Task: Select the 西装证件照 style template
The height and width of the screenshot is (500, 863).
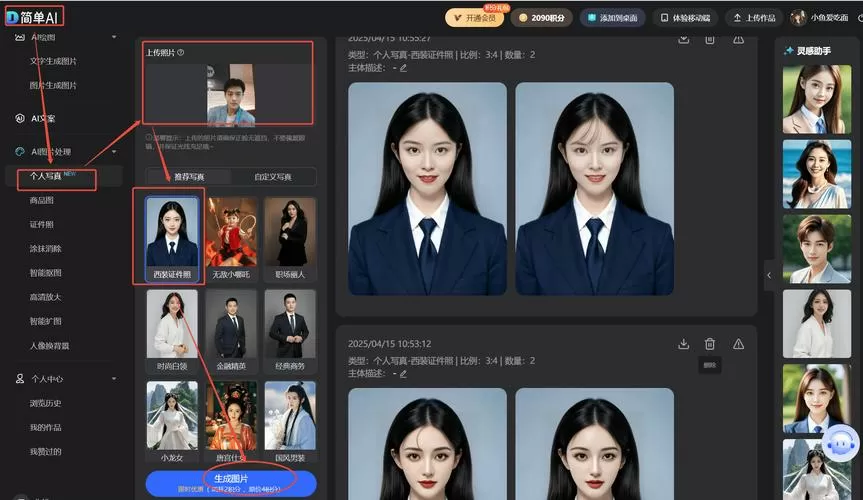Action: click(x=172, y=238)
